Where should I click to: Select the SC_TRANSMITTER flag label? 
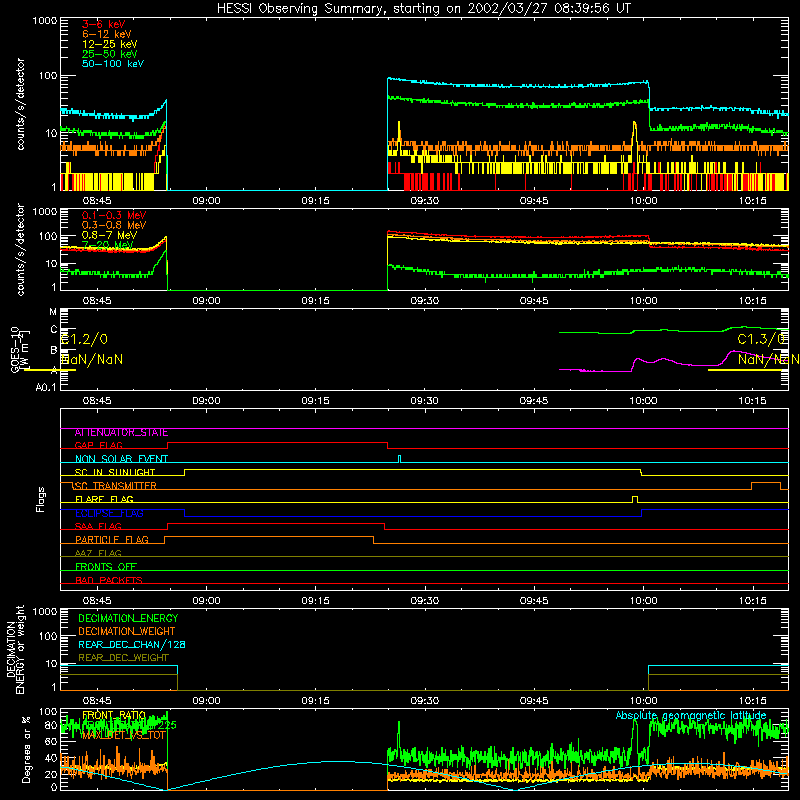[116, 486]
